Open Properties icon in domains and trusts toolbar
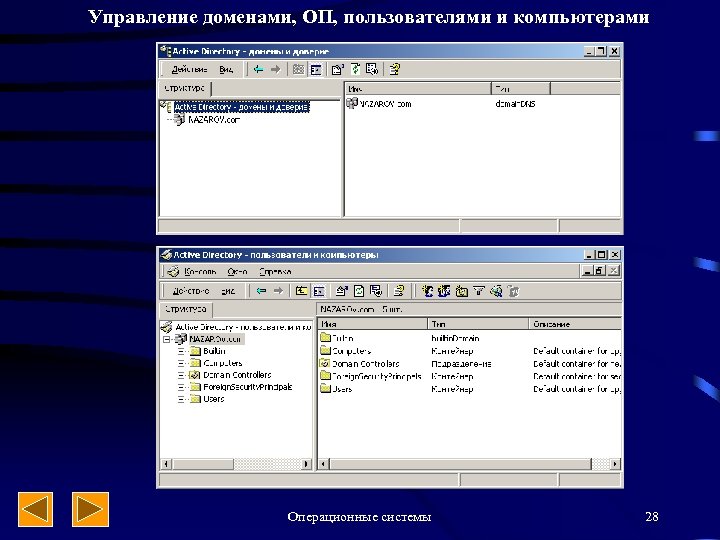This screenshot has height=540, width=720. tap(338, 69)
